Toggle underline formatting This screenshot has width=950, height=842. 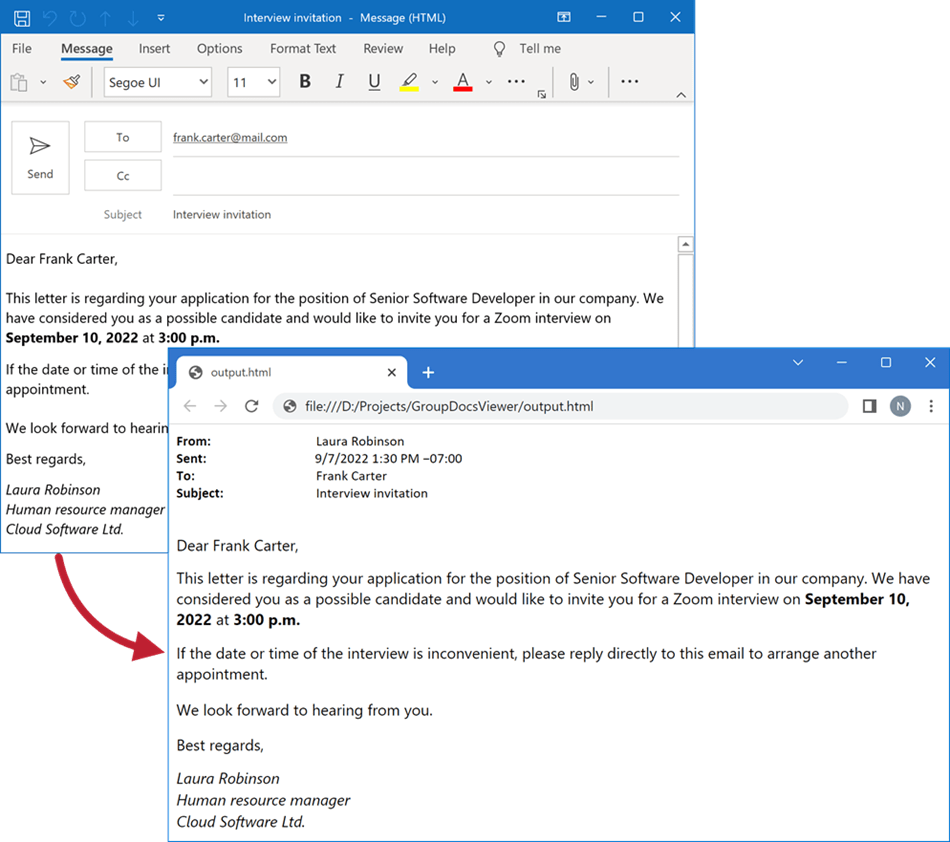click(x=373, y=82)
